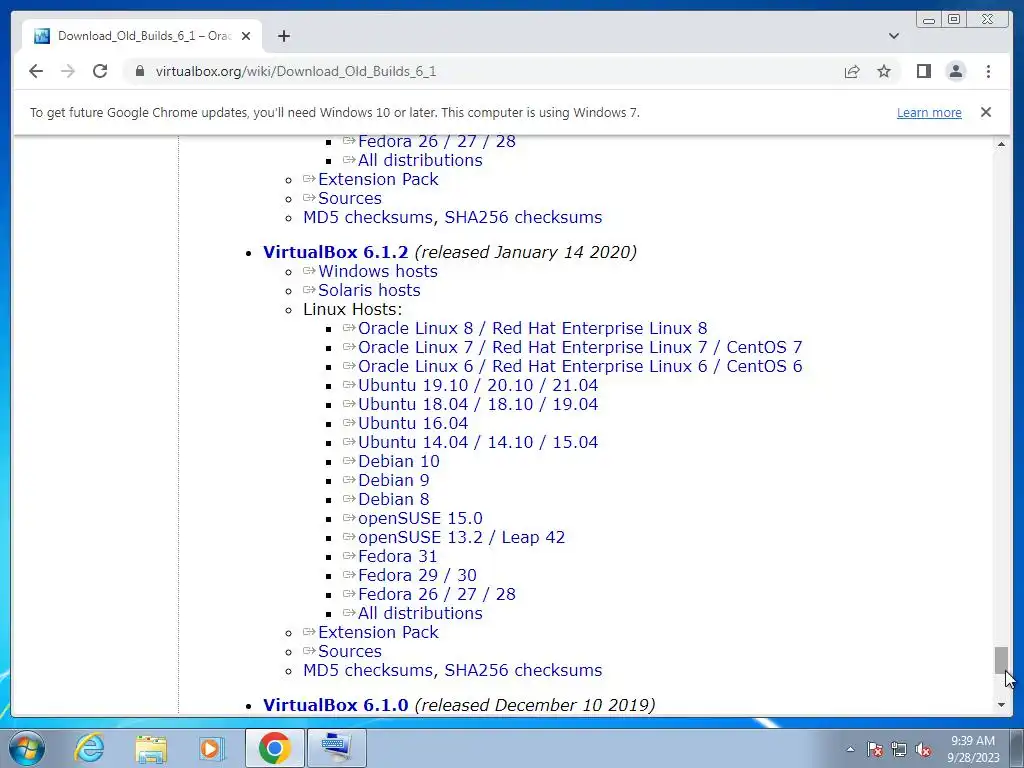
Task: Open the Debian 9 link
Action: [394, 480]
